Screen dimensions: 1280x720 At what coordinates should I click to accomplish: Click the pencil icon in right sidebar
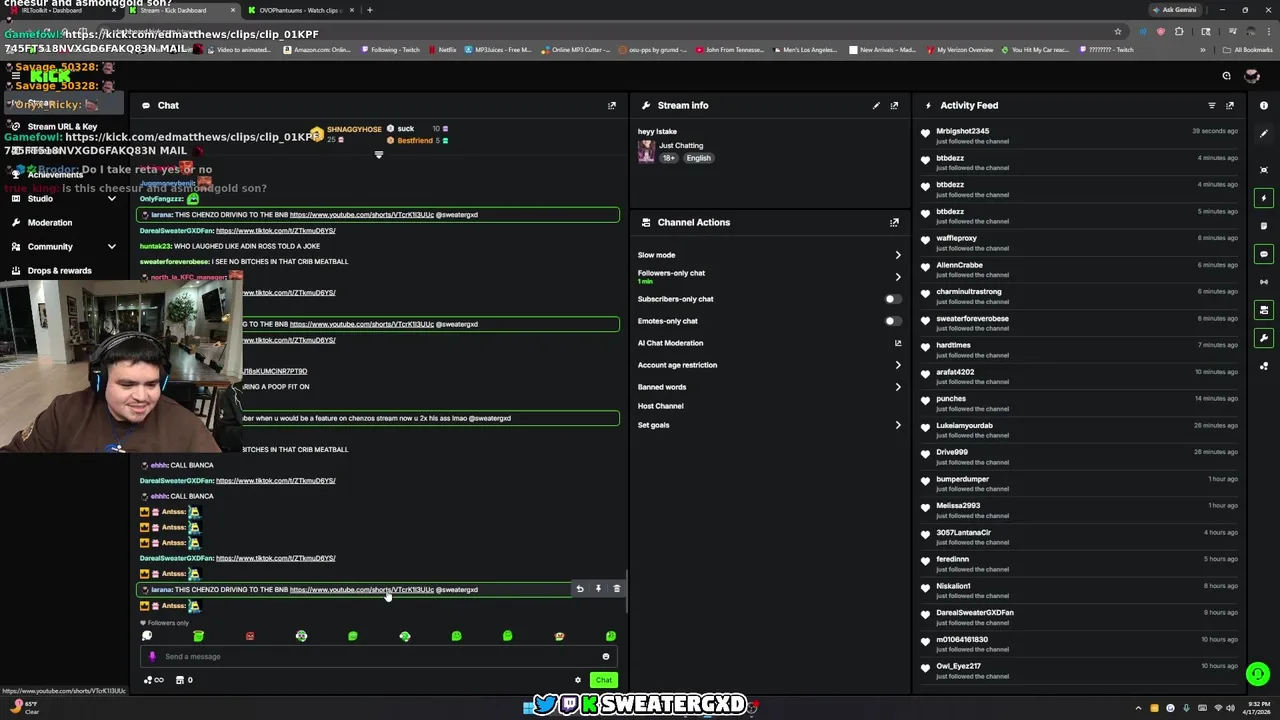[1264, 133]
